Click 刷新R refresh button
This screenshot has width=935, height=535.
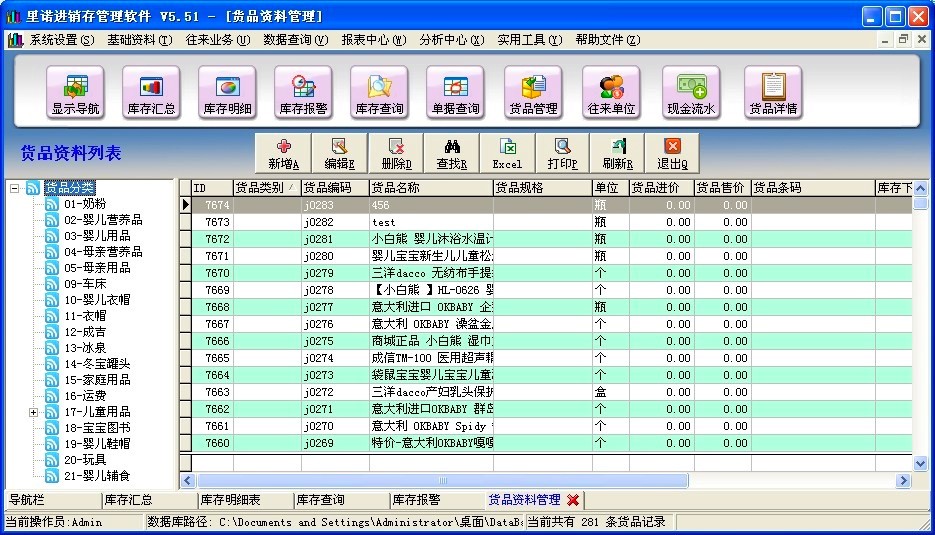(617, 153)
